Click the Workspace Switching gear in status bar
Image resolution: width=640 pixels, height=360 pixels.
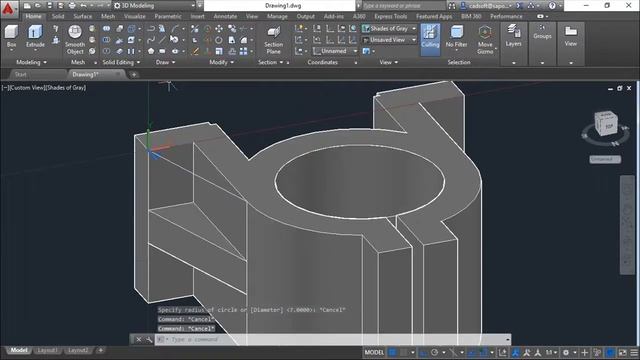pos(566,352)
